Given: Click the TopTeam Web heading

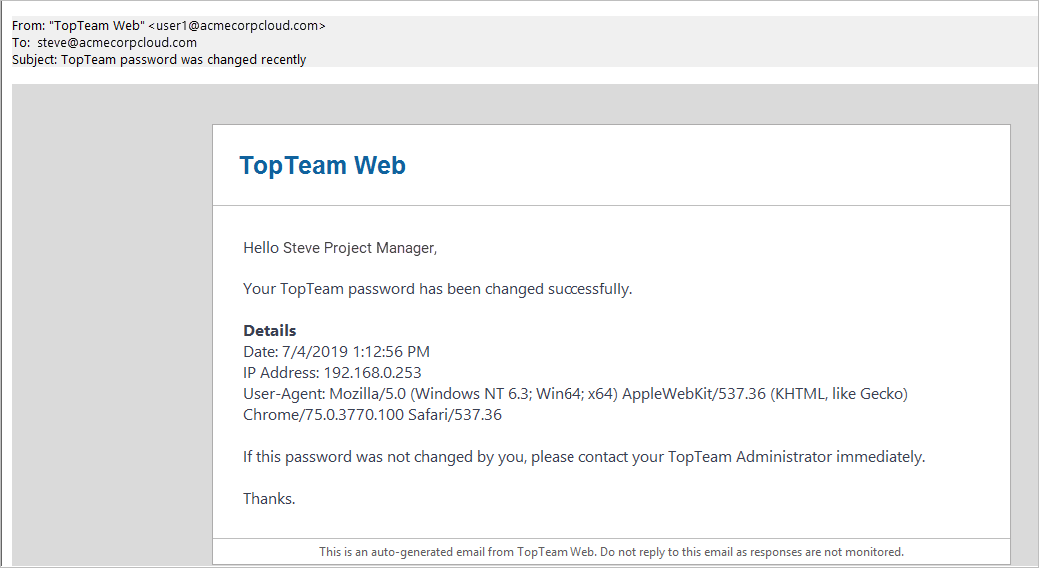Looking at the screenshot, I should point(322,165).
